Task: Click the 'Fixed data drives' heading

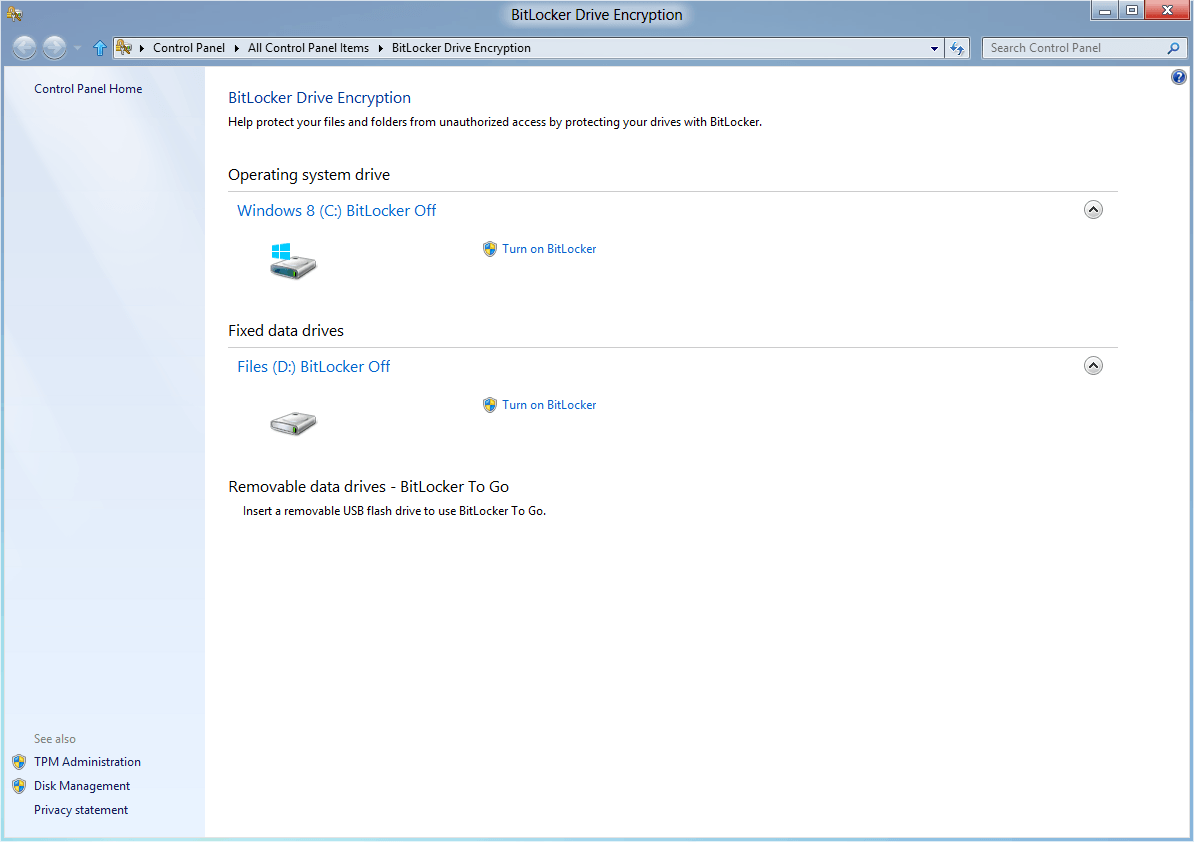Action: click(286, 331)
